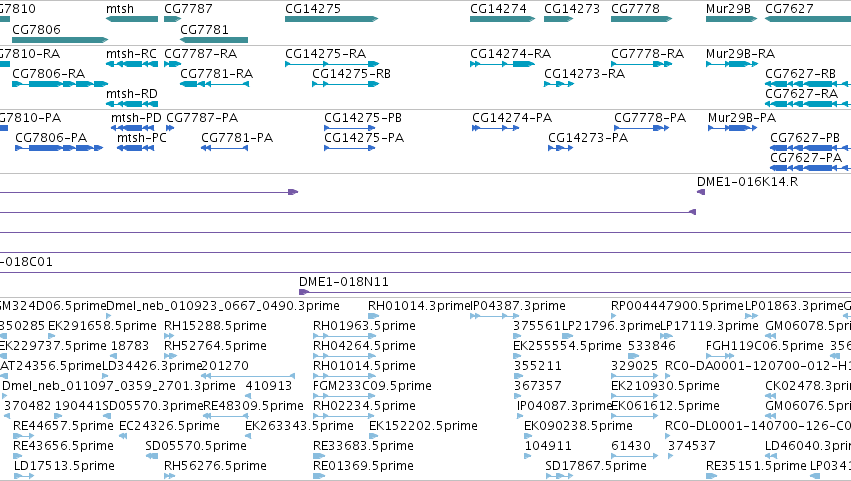851x481 pixels.
Task: Open EST IP04387.3prime label
Action: click(x=518, y=306)
